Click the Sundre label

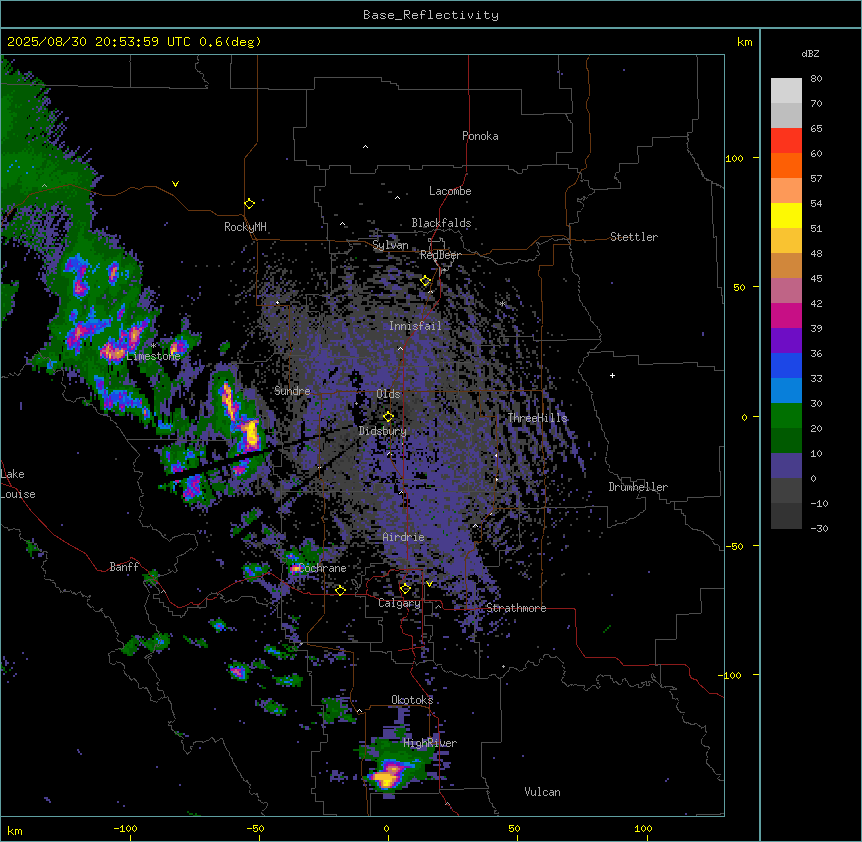292,391
